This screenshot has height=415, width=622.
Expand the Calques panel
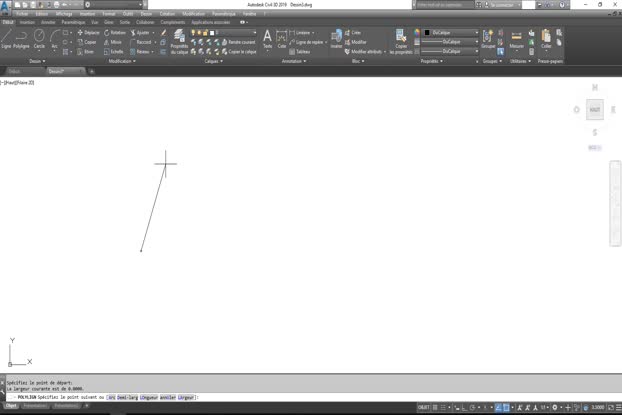pyautogui.click(x=213, y=61)
